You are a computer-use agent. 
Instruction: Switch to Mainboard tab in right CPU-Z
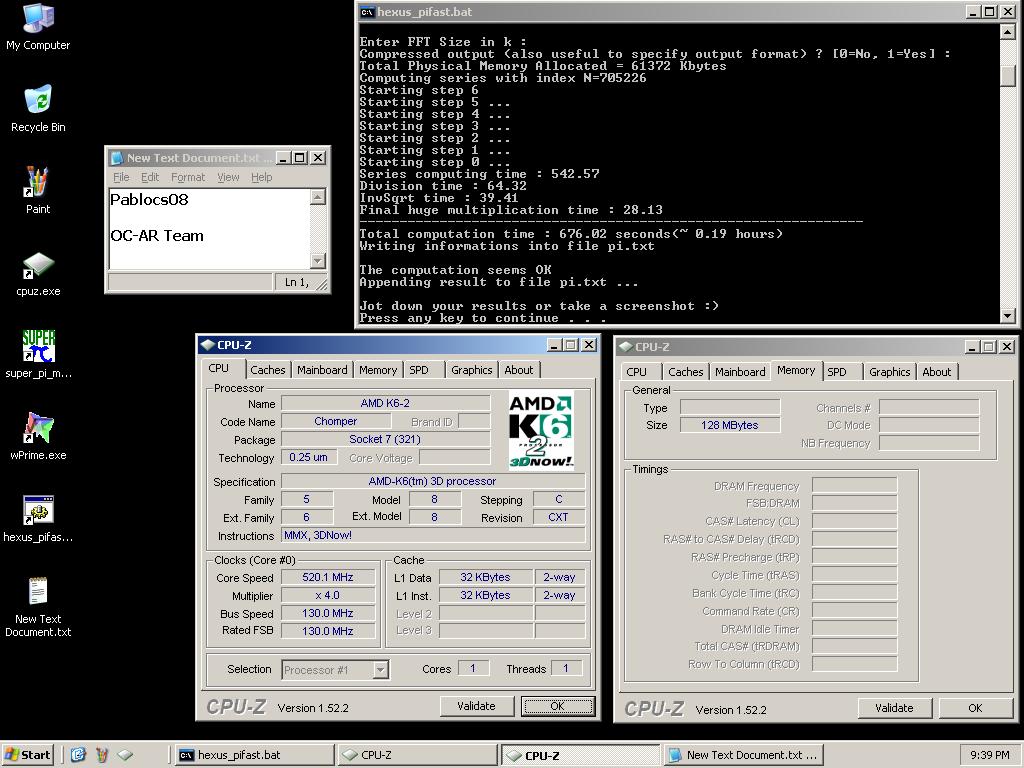(x=740, y=372)
